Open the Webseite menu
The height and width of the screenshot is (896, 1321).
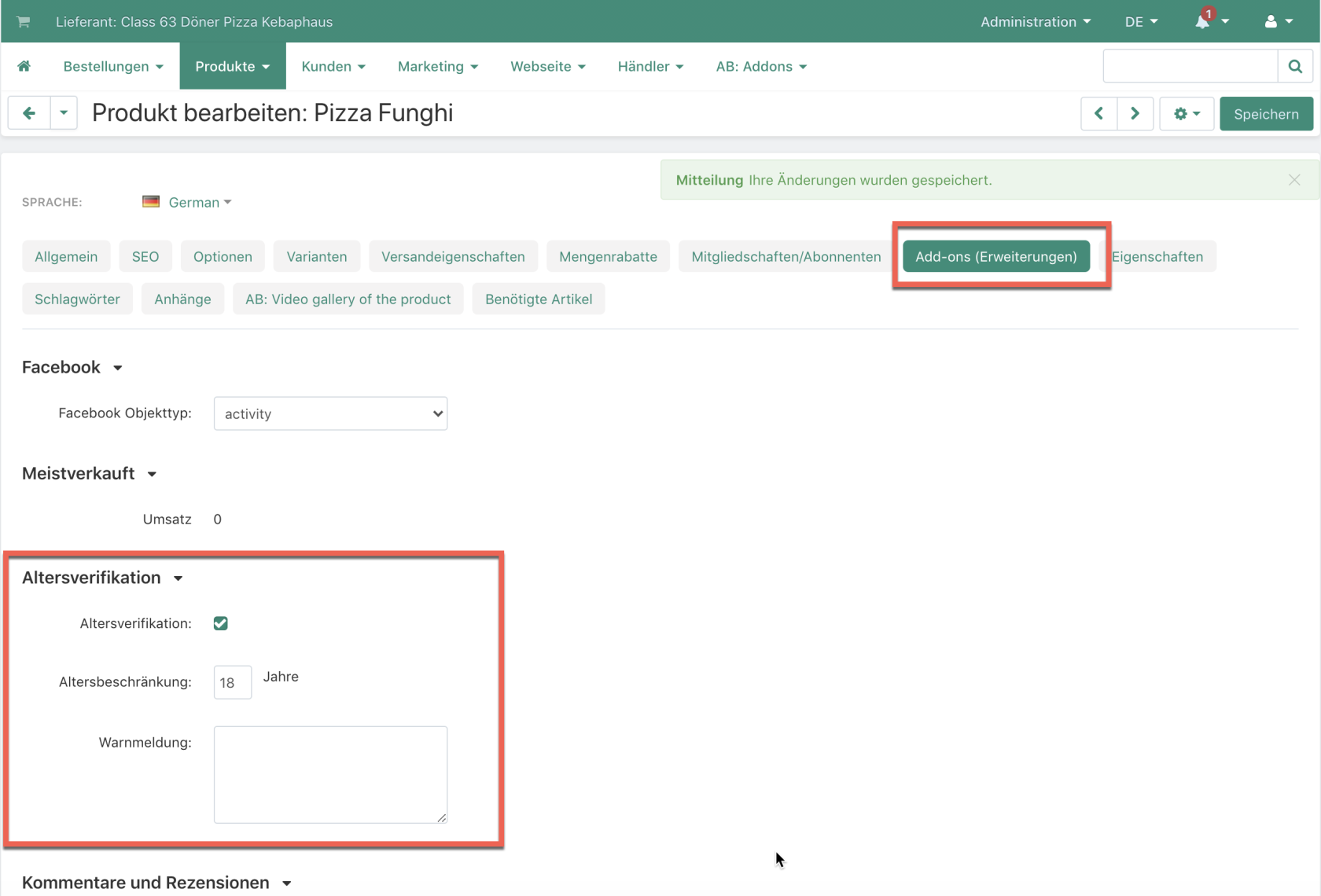pos(548,66)
